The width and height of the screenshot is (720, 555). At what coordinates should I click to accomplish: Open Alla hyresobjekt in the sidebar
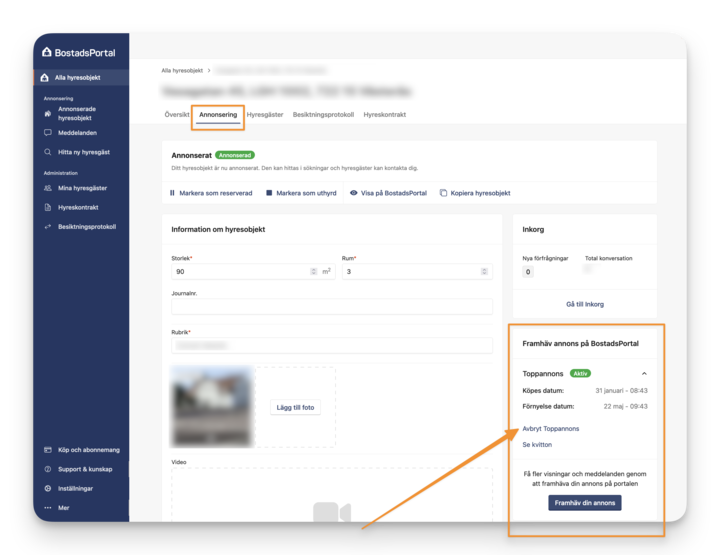[81, 78]
